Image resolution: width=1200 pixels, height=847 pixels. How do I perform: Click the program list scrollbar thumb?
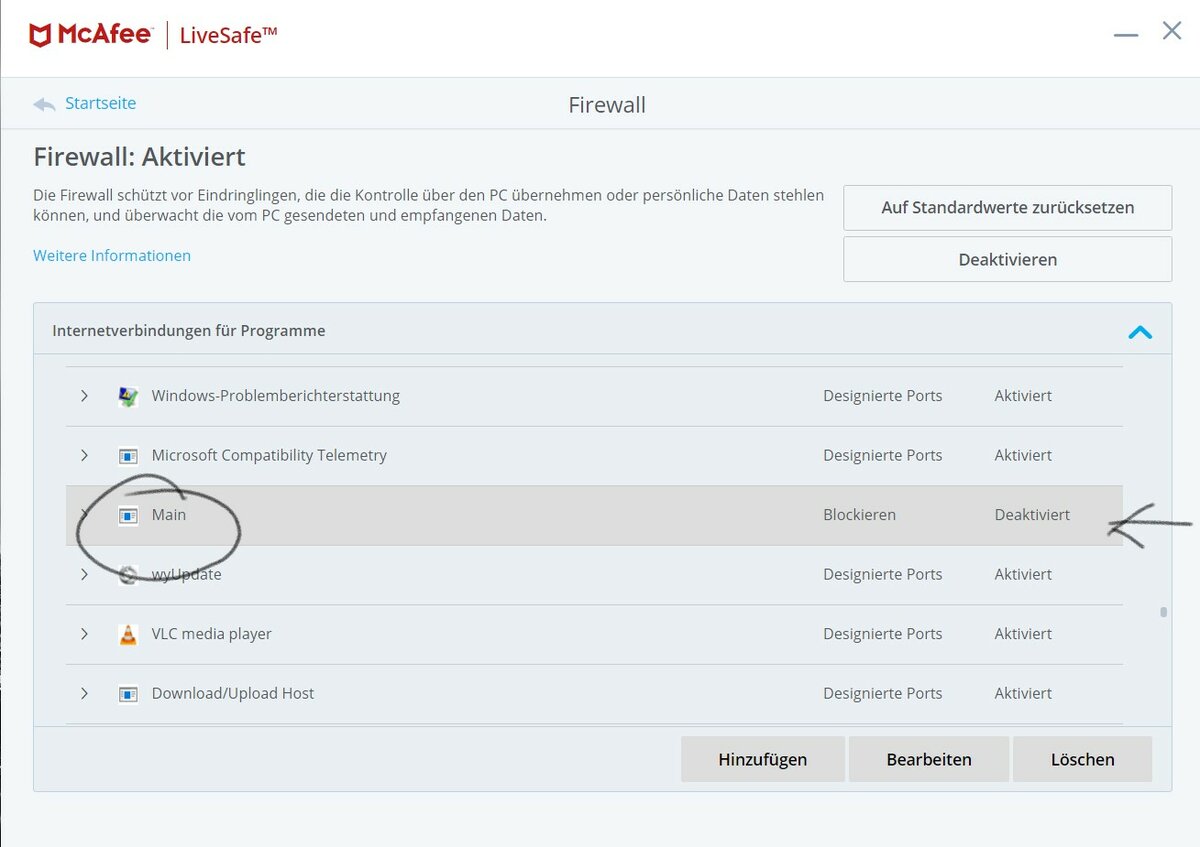click(x=1163, y=612)
